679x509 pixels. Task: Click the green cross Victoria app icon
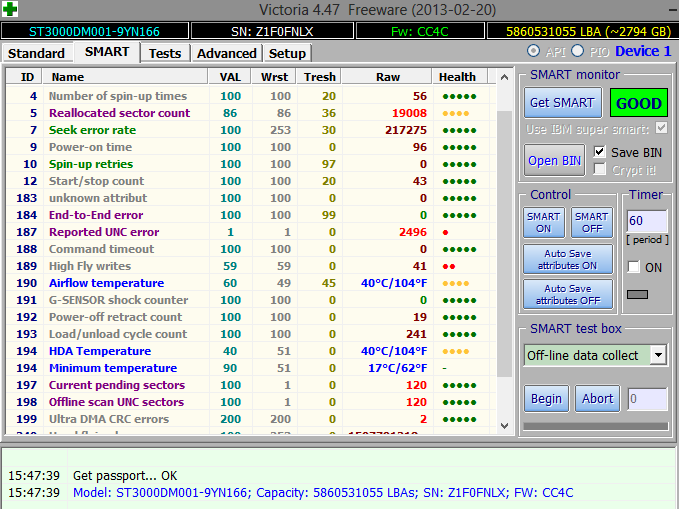[x=10, y=9]
